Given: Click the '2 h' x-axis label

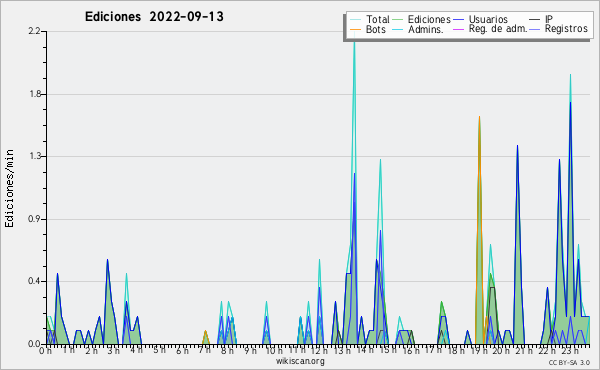Looking at the screenshot, I should [91, 351].
